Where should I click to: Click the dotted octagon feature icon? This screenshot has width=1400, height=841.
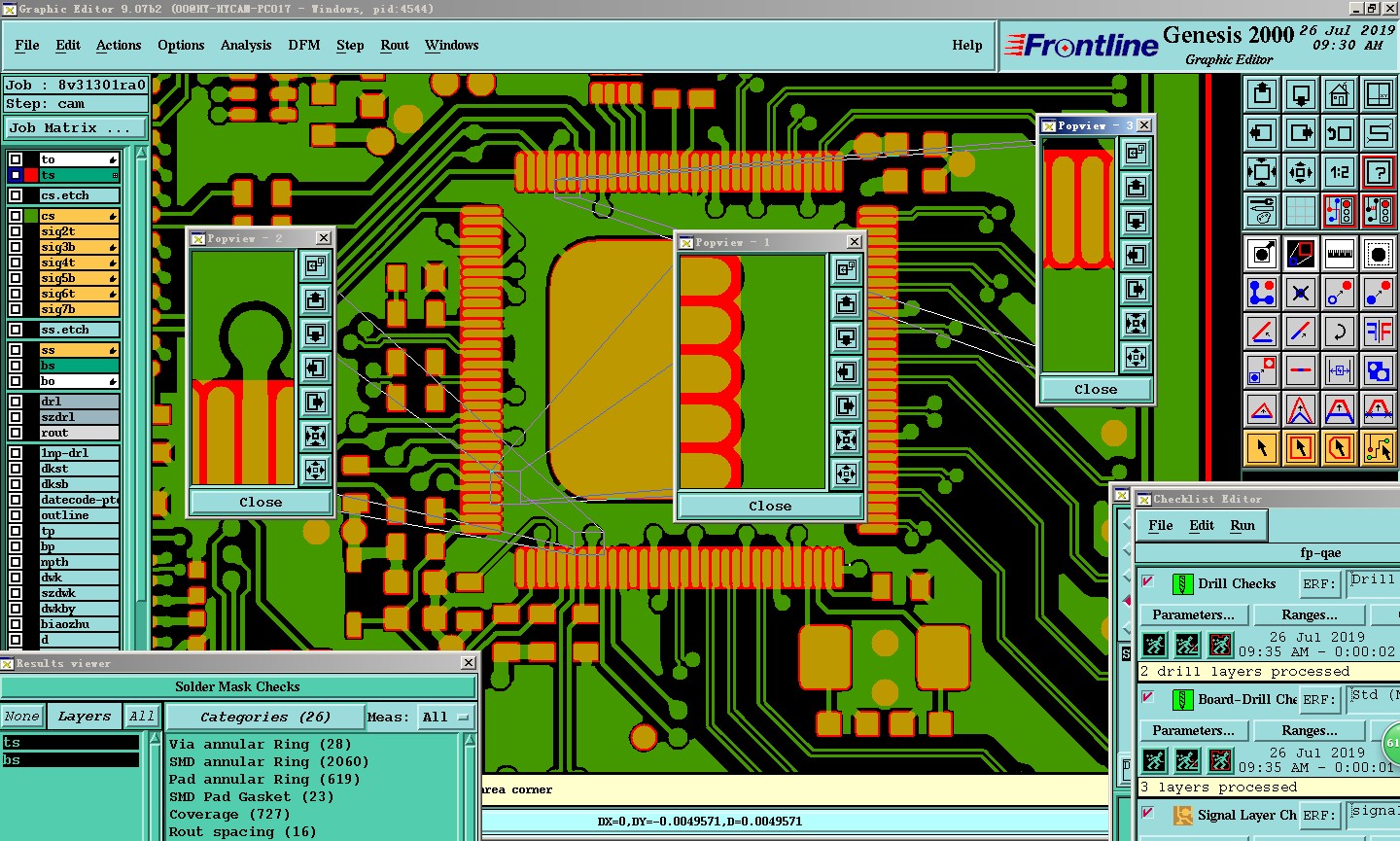(1379, 254)
